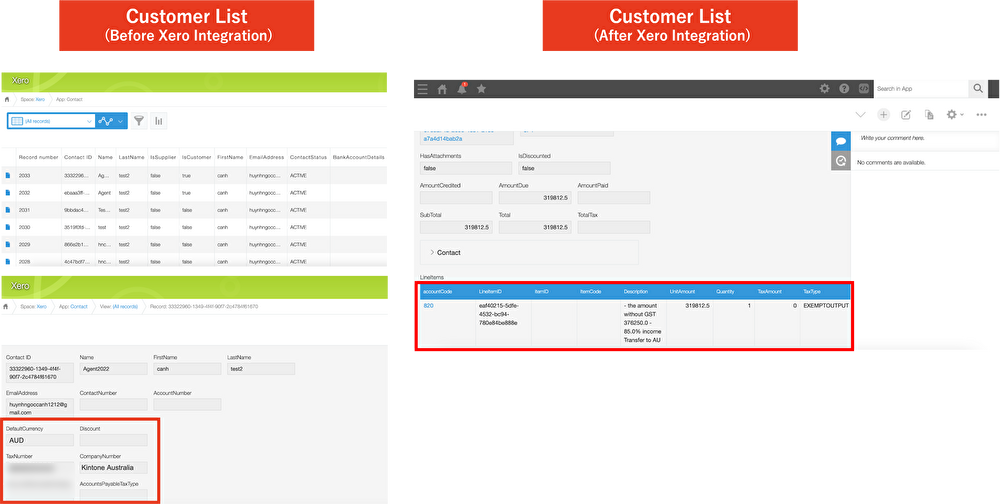Select the blue comments speech bubble tab

[841, 141]
